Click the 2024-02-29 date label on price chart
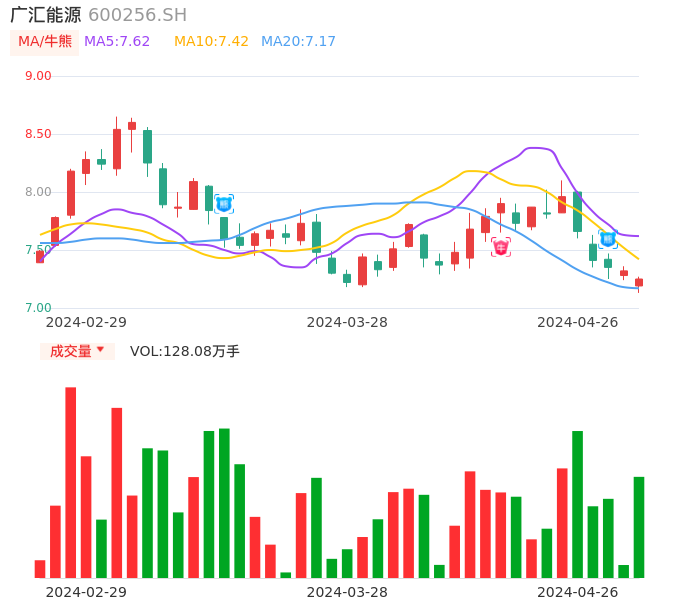The width and height of the screenshot is (686, 606). (x=86, y=322)
